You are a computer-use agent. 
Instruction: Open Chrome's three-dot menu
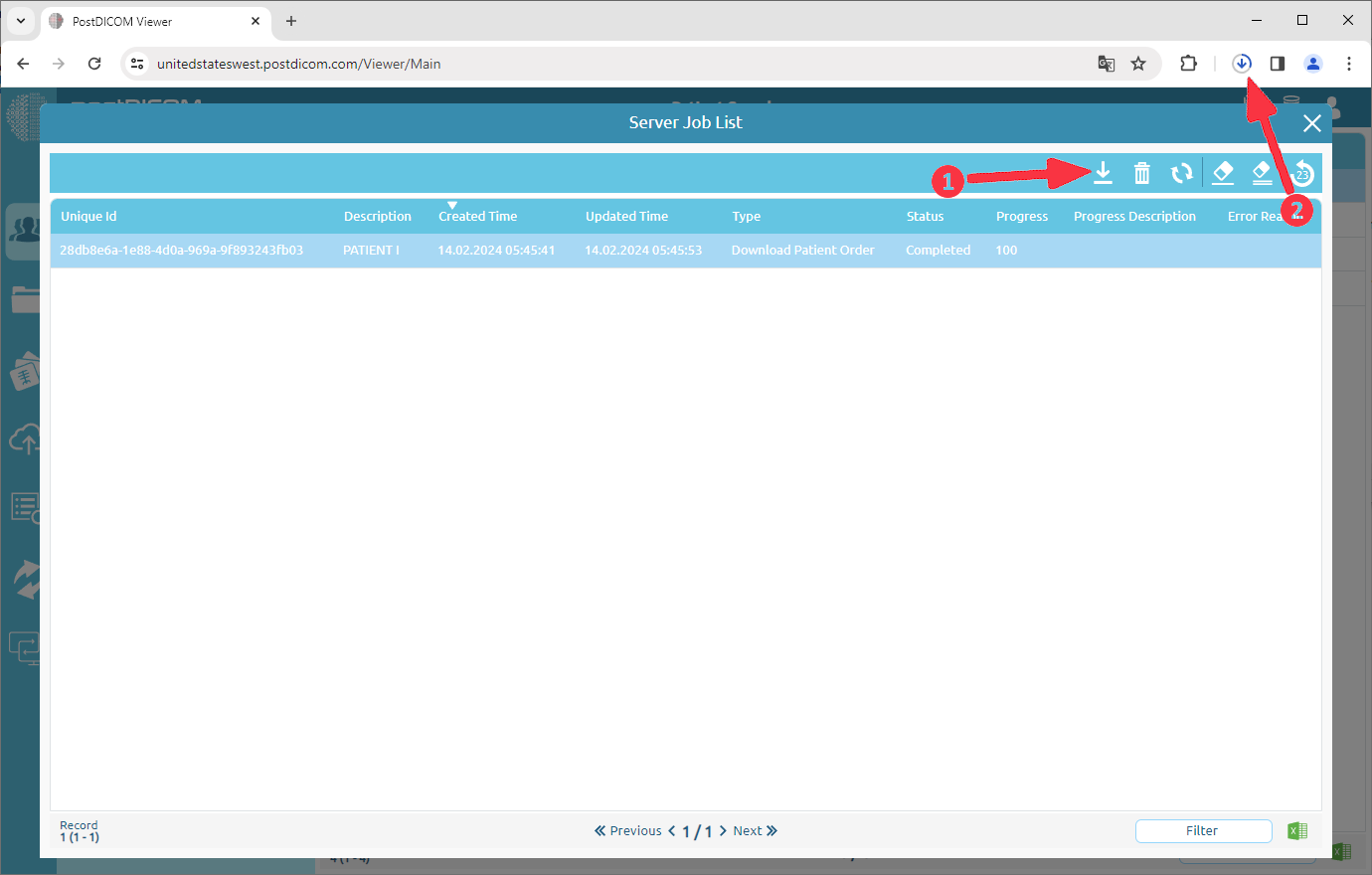[x=1348, y=63]
